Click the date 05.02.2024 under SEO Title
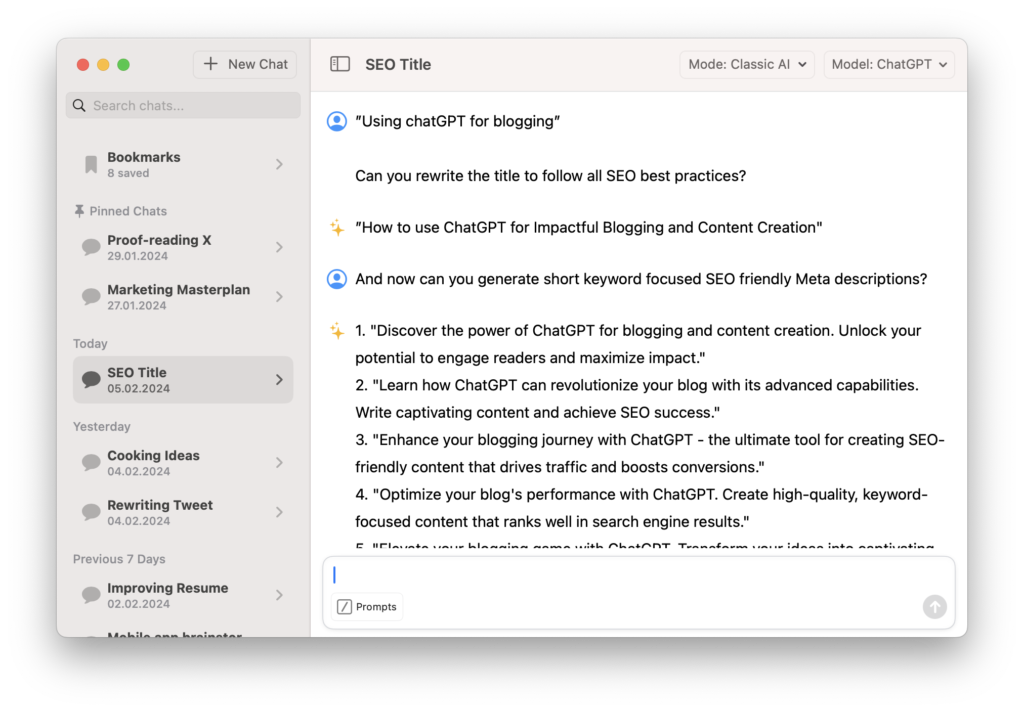The image size is (1024, 712). (x=138, y=388)
